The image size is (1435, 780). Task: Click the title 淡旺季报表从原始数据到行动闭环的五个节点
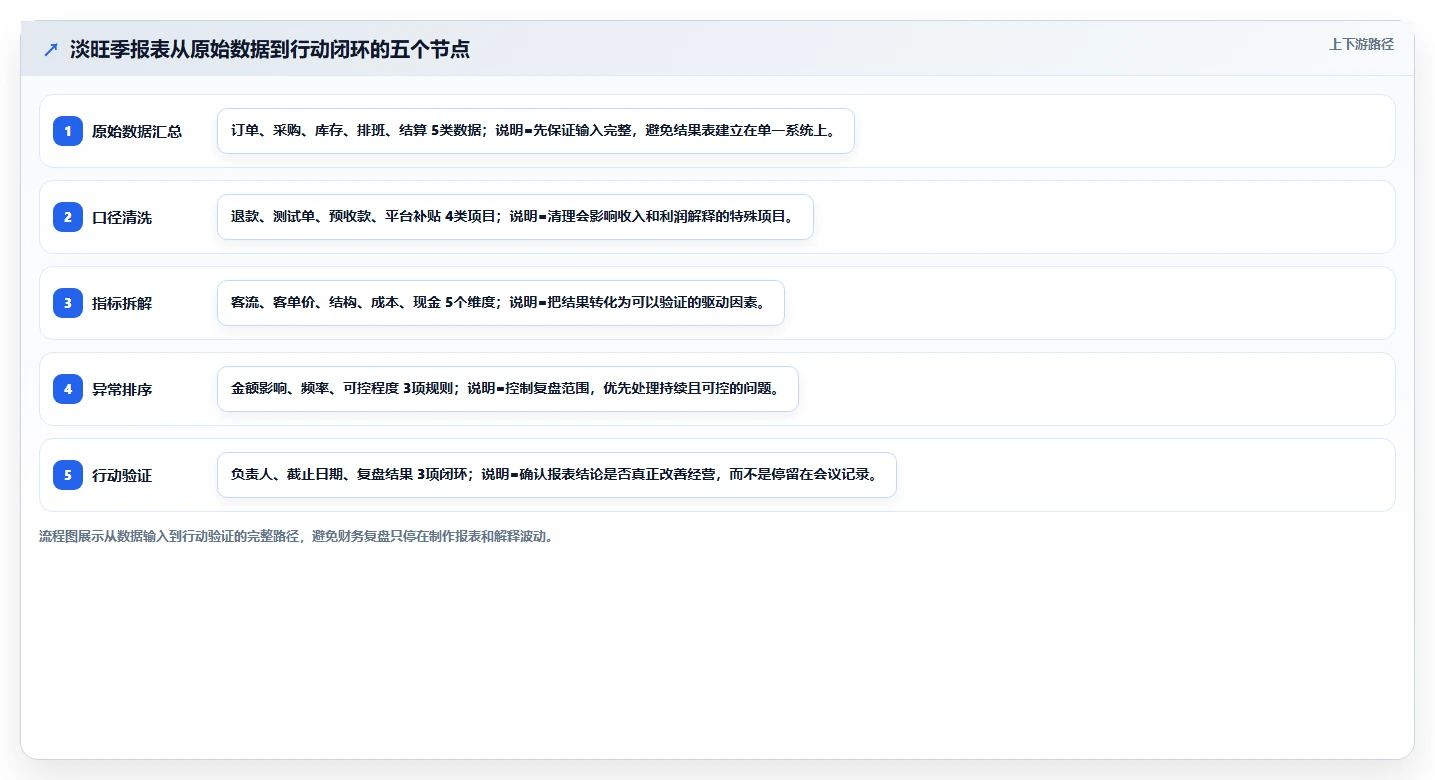(270, 50)
